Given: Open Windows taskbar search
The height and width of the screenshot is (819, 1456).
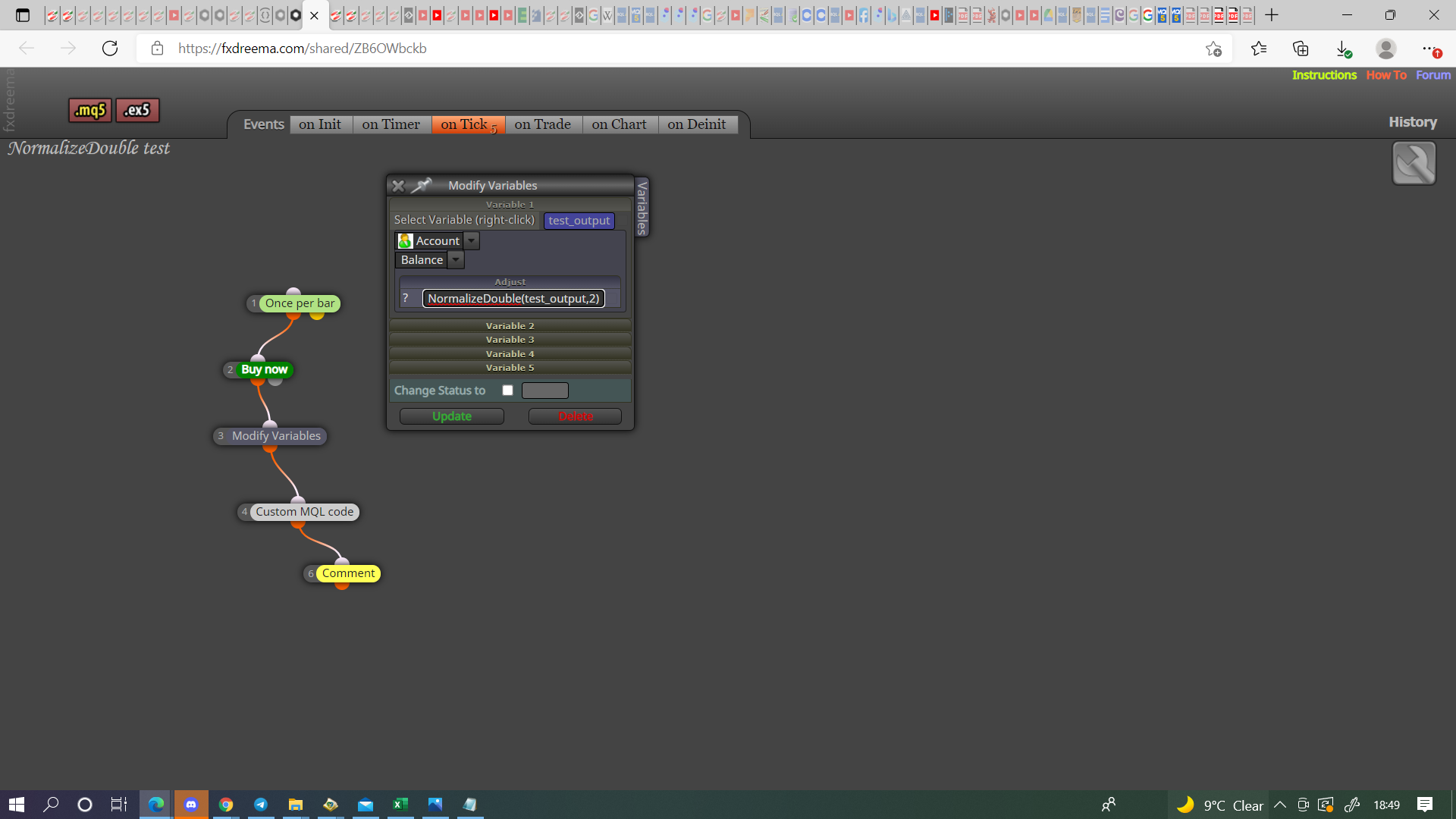Looking at the screenshot, I should coord(51,805).
